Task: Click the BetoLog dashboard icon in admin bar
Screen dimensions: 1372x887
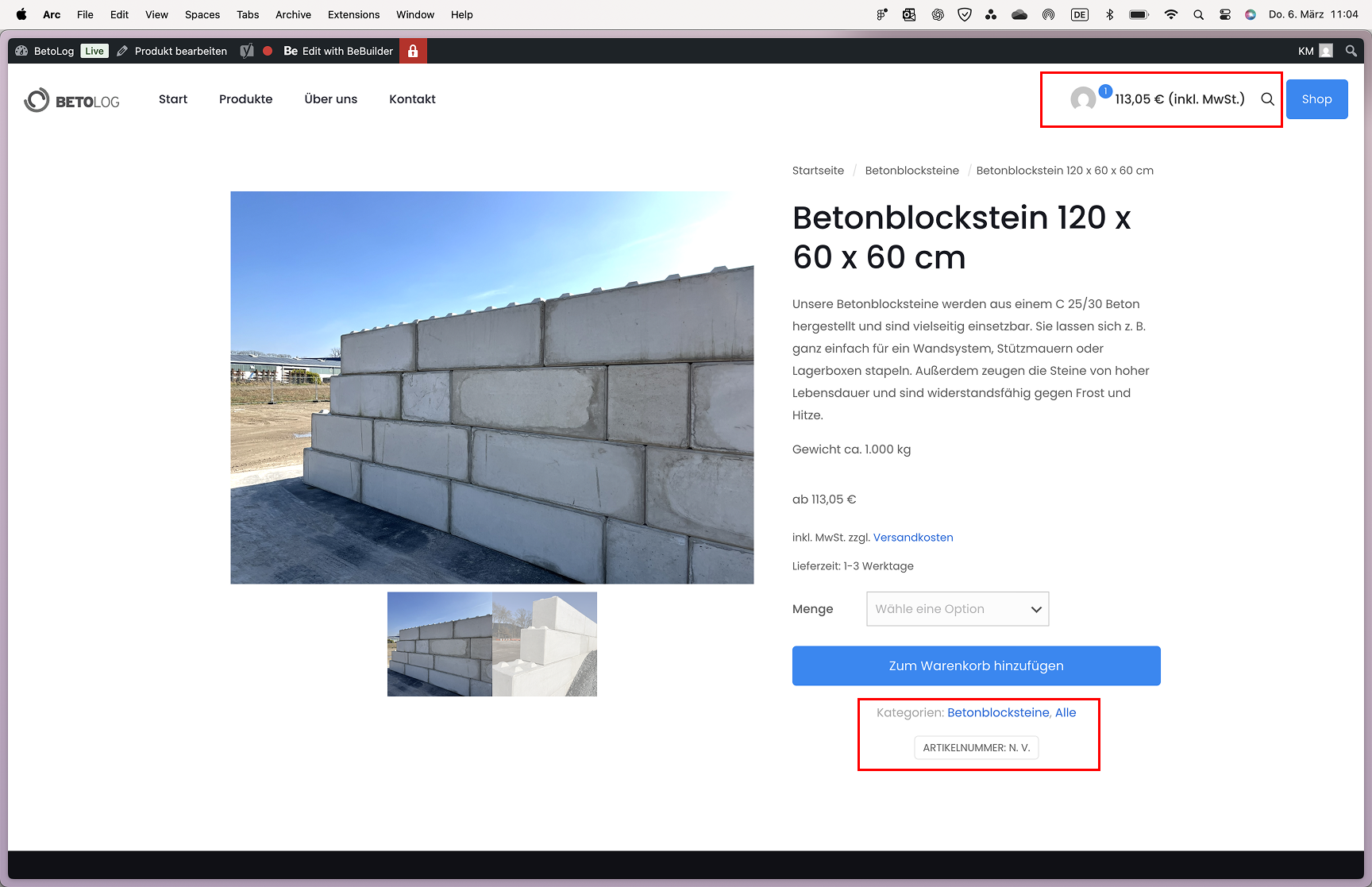Action: point(22,51)
